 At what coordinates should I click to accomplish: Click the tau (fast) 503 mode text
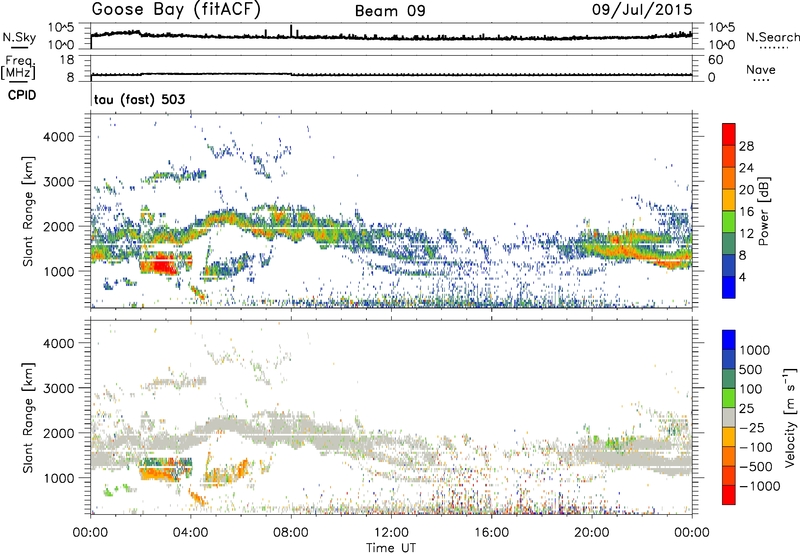point(139,99)
